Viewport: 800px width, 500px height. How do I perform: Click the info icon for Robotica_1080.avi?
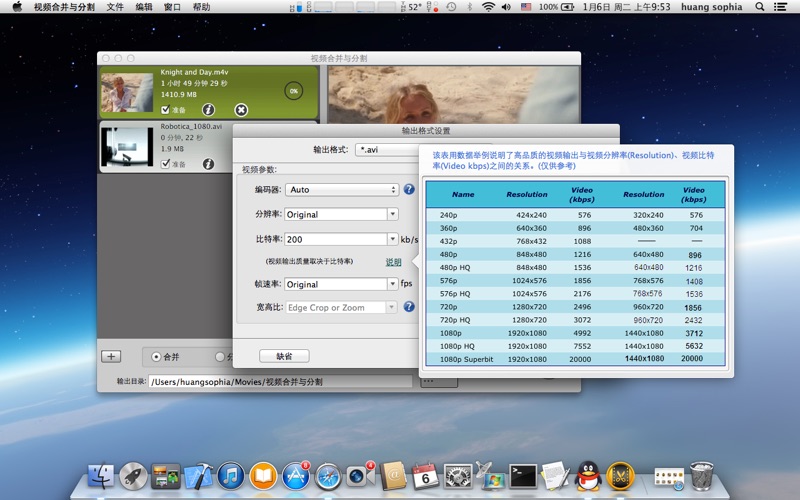click(x=208, y=164)
